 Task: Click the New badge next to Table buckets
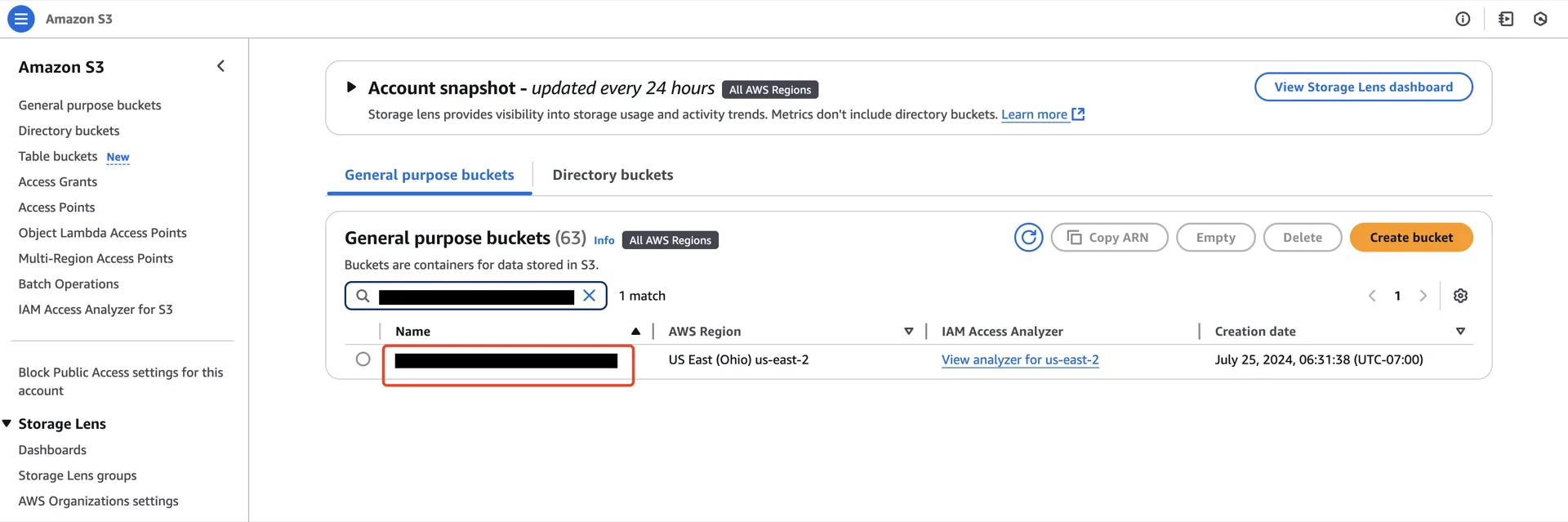[x=118, y=157]
